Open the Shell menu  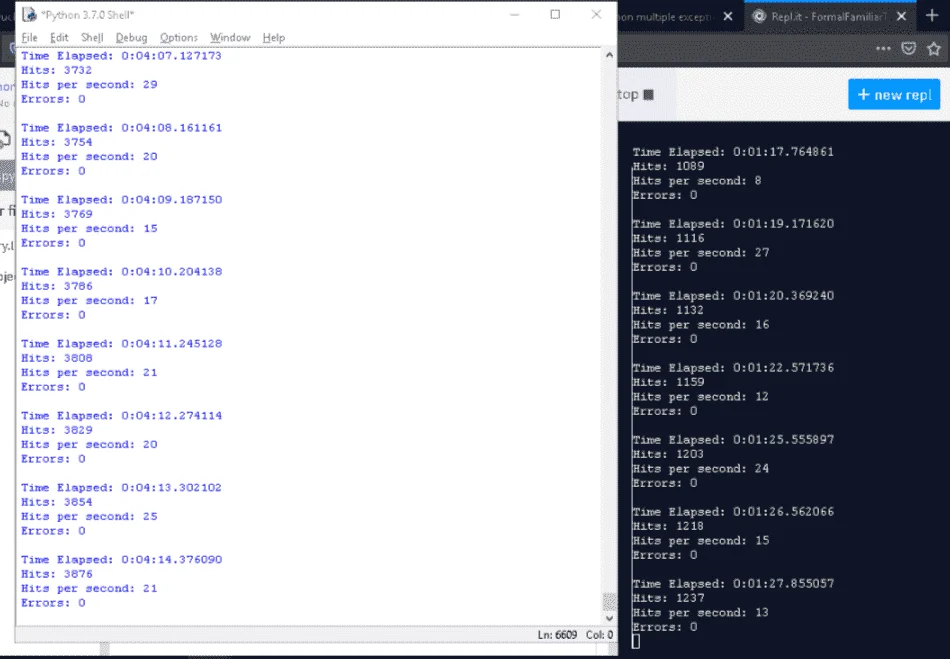pyautogui.click(x=92, y=38)
